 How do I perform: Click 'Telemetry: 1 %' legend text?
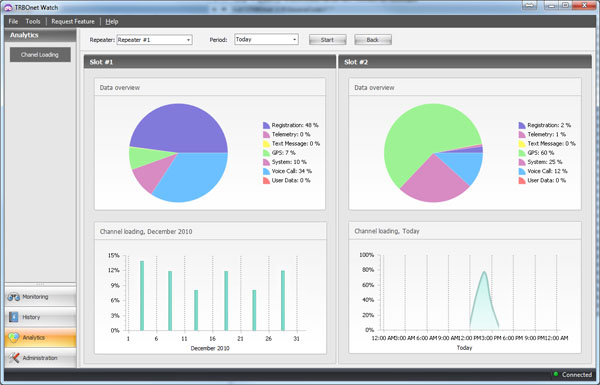click(547, 134)
